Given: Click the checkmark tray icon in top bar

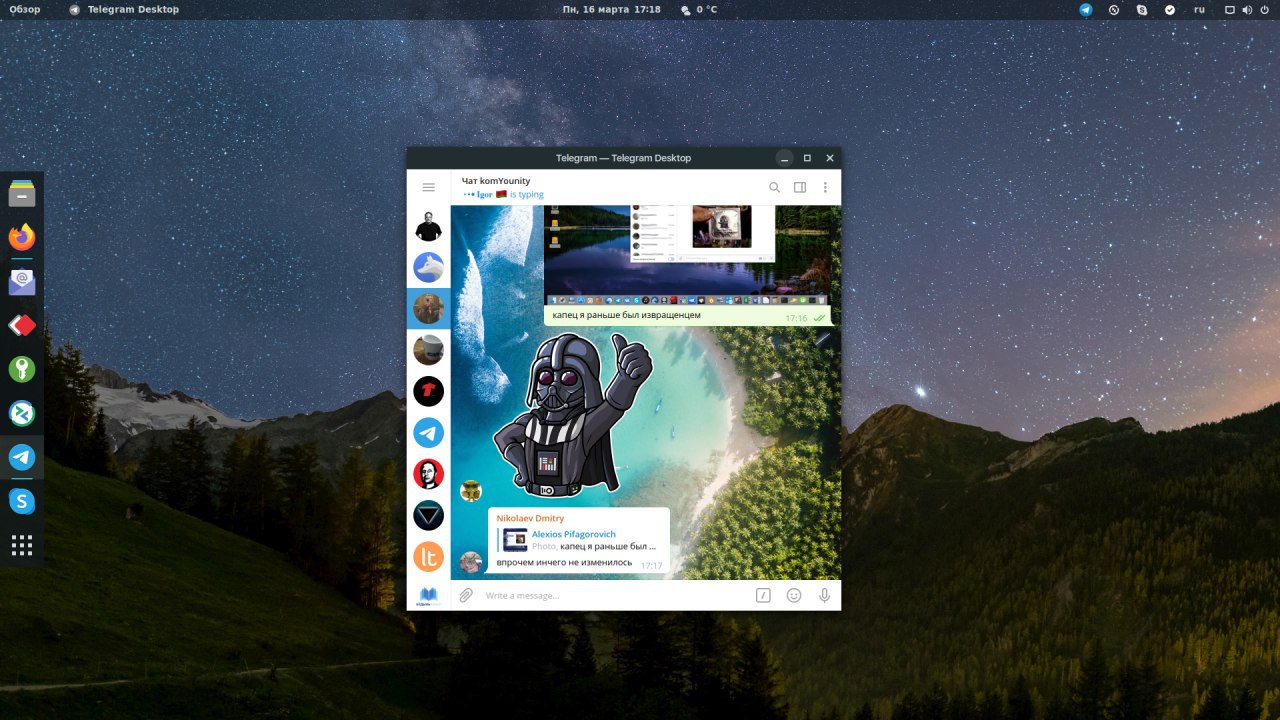Looking at the screenshot, I should click(1170, 9).
